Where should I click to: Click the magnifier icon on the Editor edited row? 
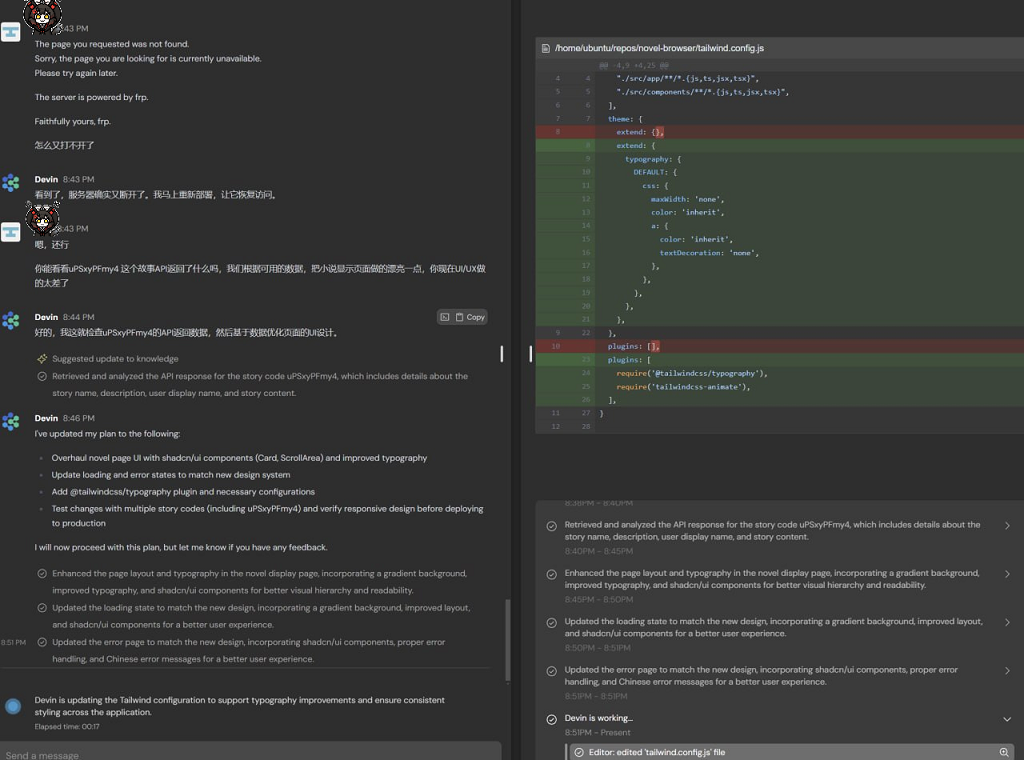click(1004, 752)
